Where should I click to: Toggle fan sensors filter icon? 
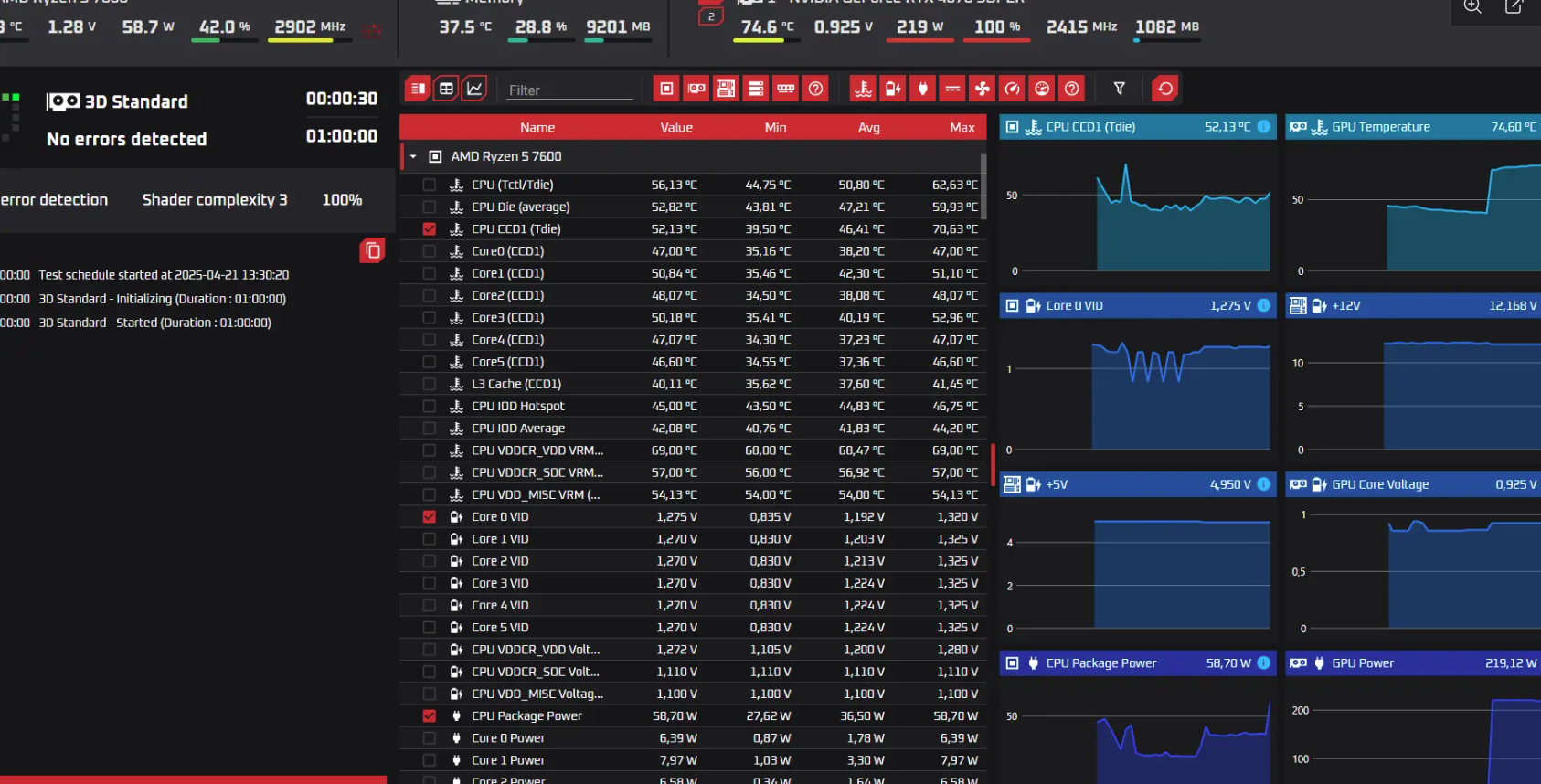coord(982,89)
